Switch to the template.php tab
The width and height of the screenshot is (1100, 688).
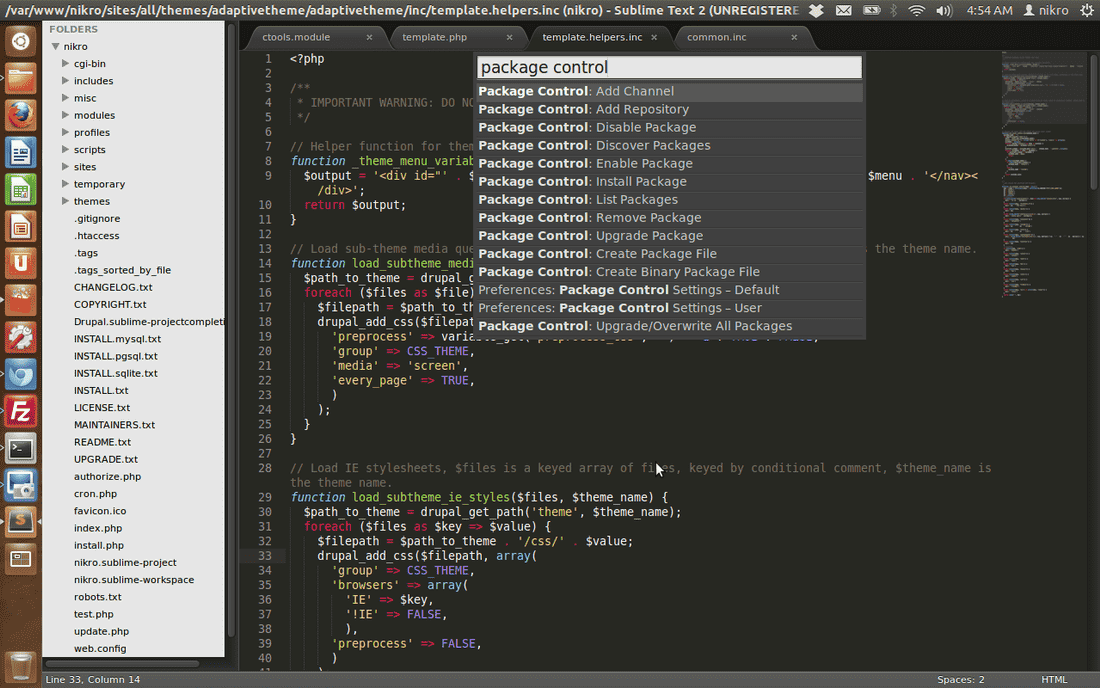point(434,37)
